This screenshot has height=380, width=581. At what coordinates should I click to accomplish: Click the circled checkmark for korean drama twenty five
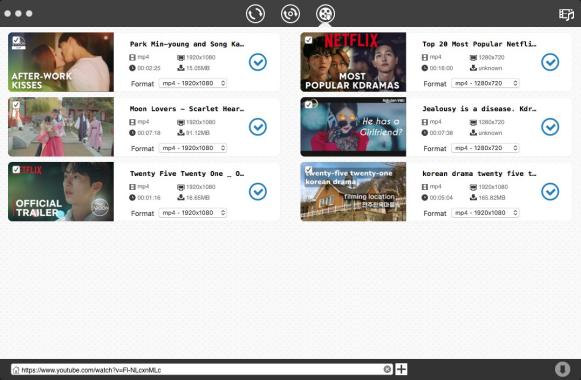click(x=550, y=191)
